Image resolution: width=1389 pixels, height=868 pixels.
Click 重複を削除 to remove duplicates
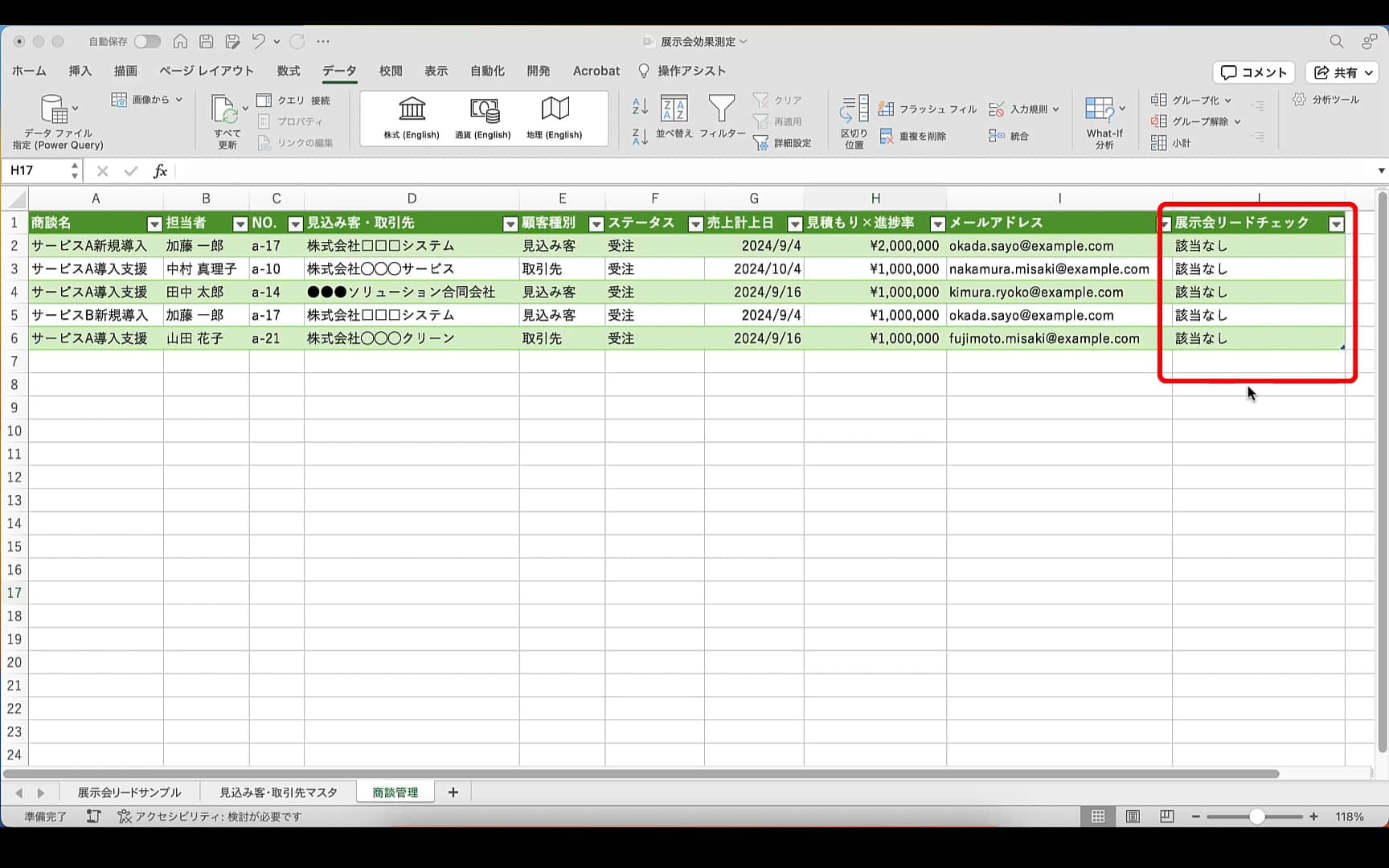919,137
